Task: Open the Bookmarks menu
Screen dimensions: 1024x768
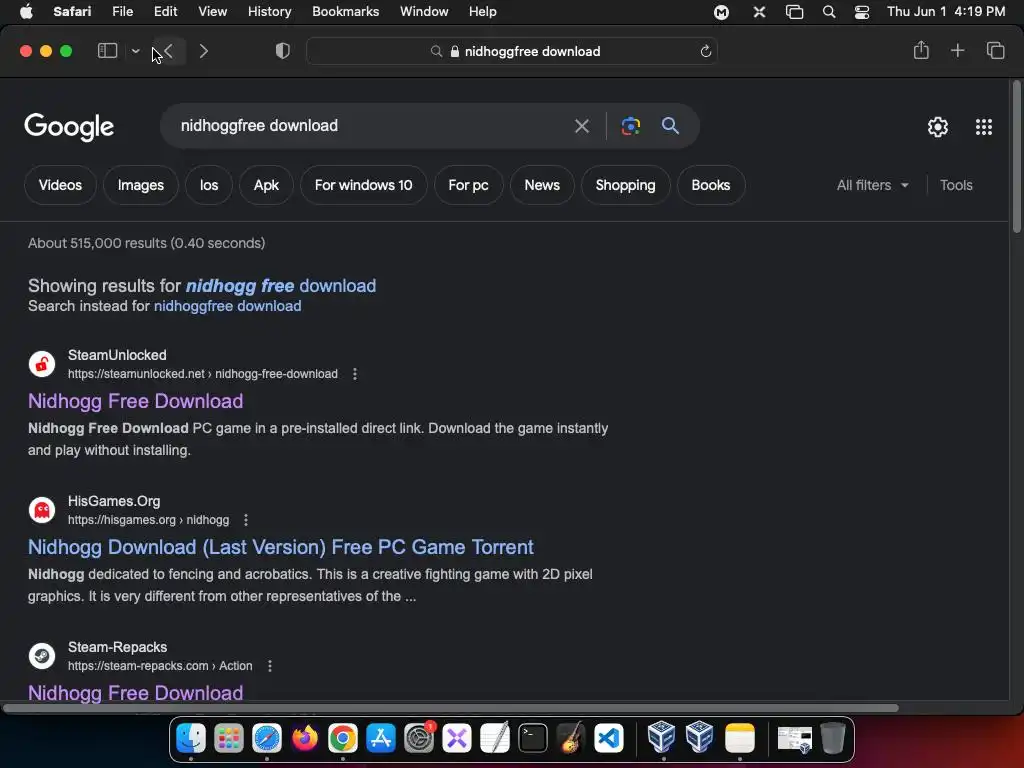Action: tap(345, 12)
